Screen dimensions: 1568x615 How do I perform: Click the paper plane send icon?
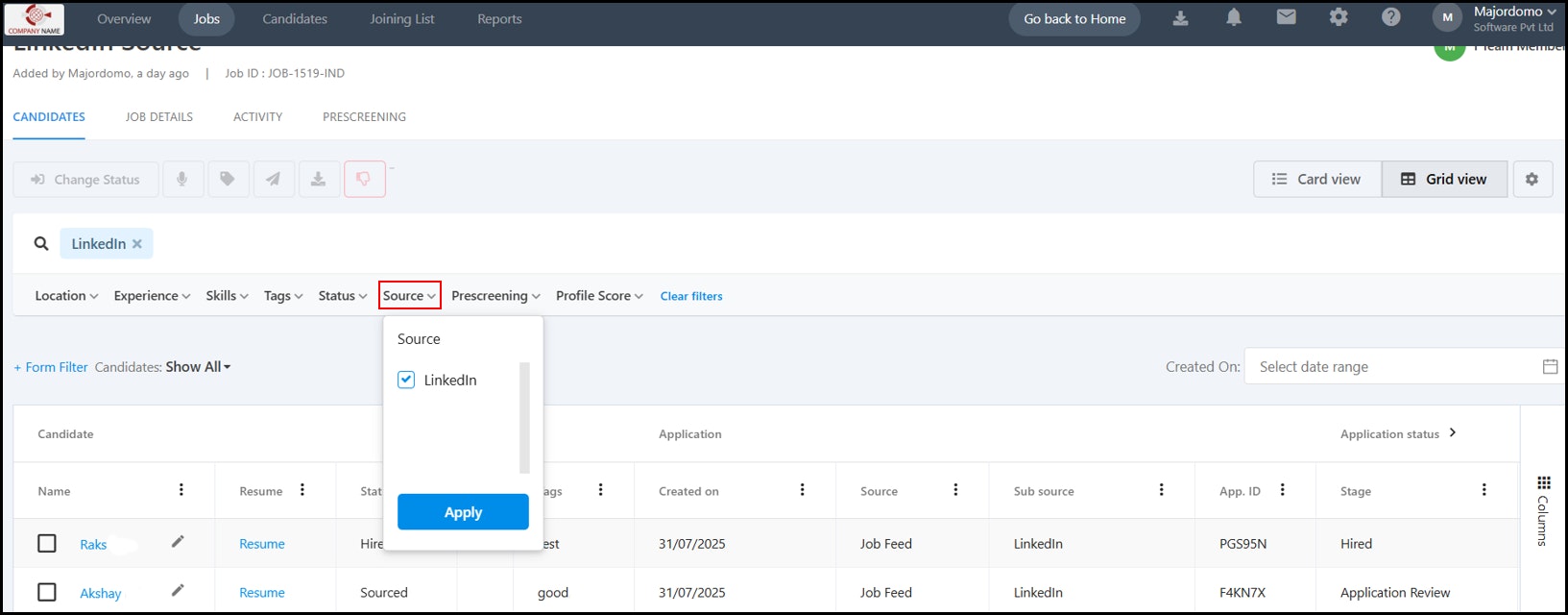(x=274, y=180)
